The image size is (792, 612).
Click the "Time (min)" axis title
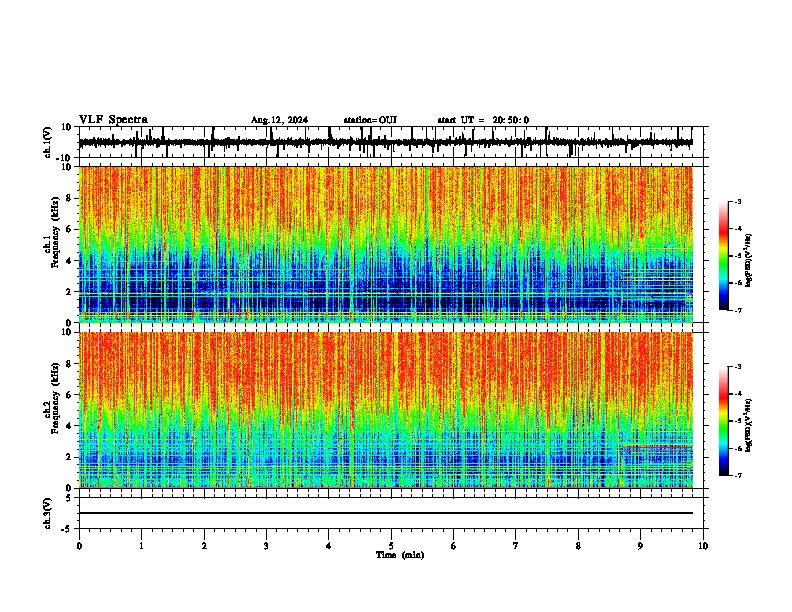pyautogui.click(x=400, y=555)
